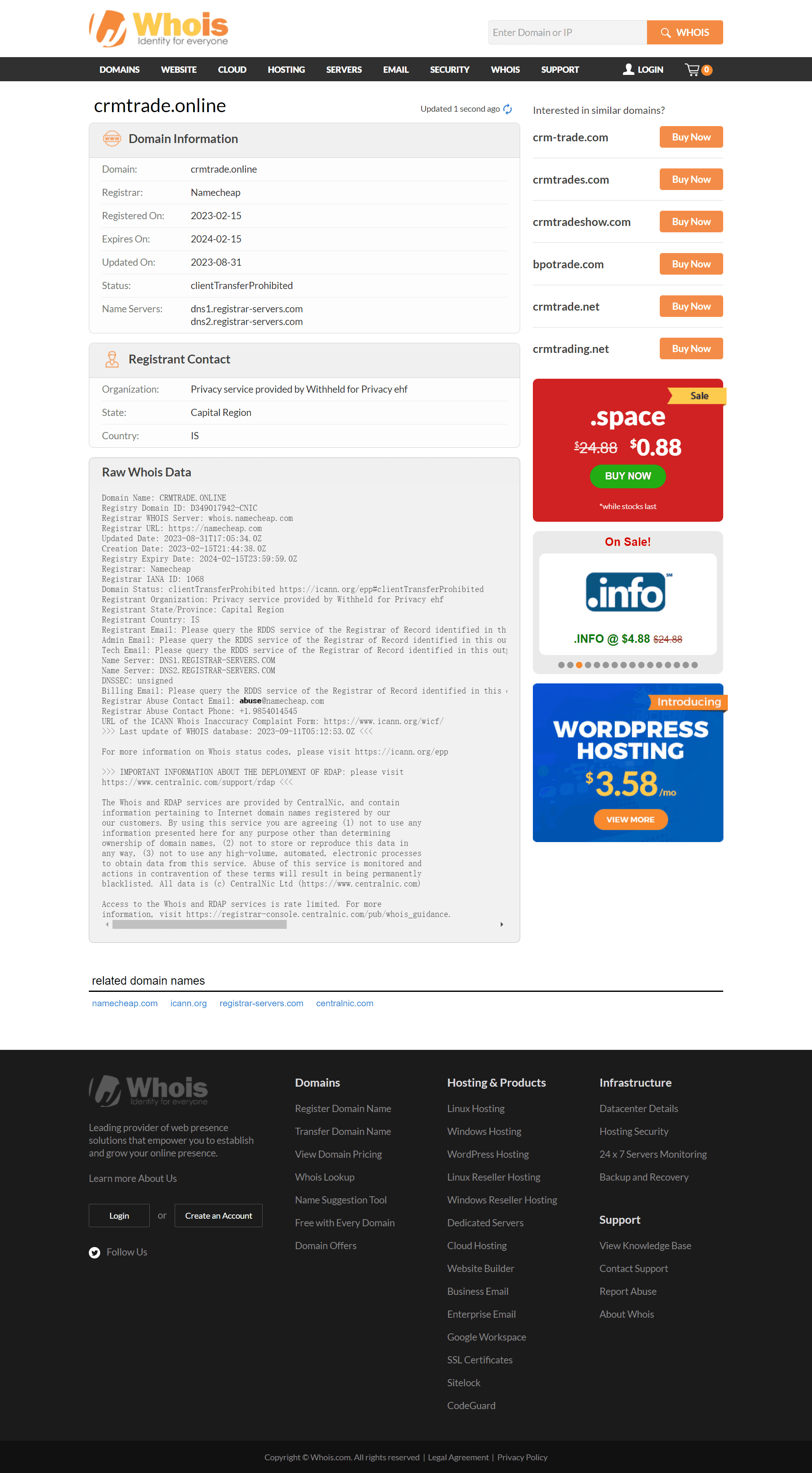Screen dimensions: 812x1473
Task: Open Report Abuse footer link
Action: (x=628, y=1291)
